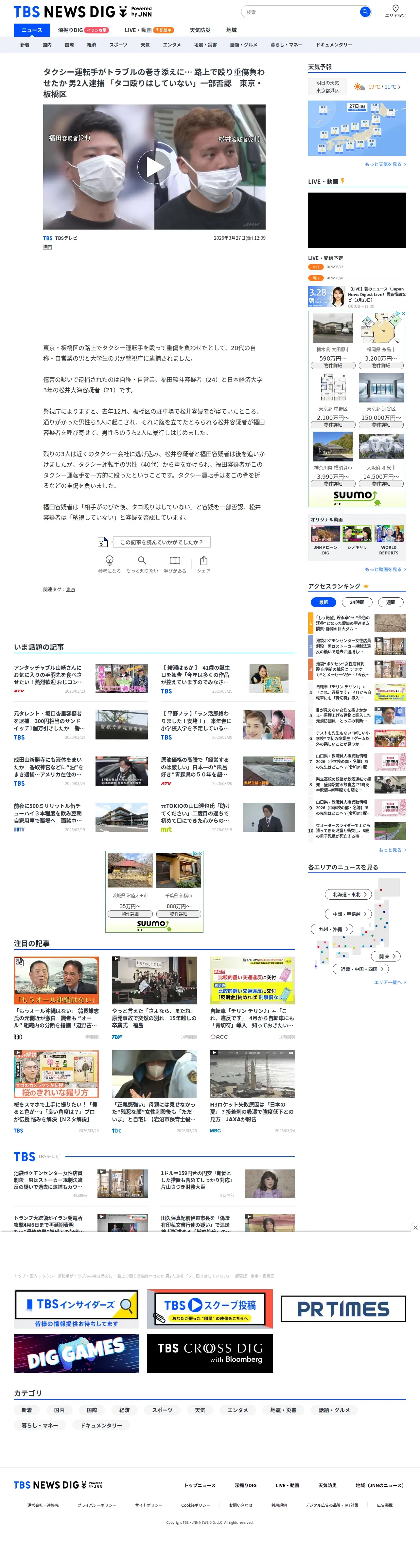Open the H3ロケット失敗原因 article thumbnail
420x1568 pixels.
pyautogui.click(x=252, y=1074)
